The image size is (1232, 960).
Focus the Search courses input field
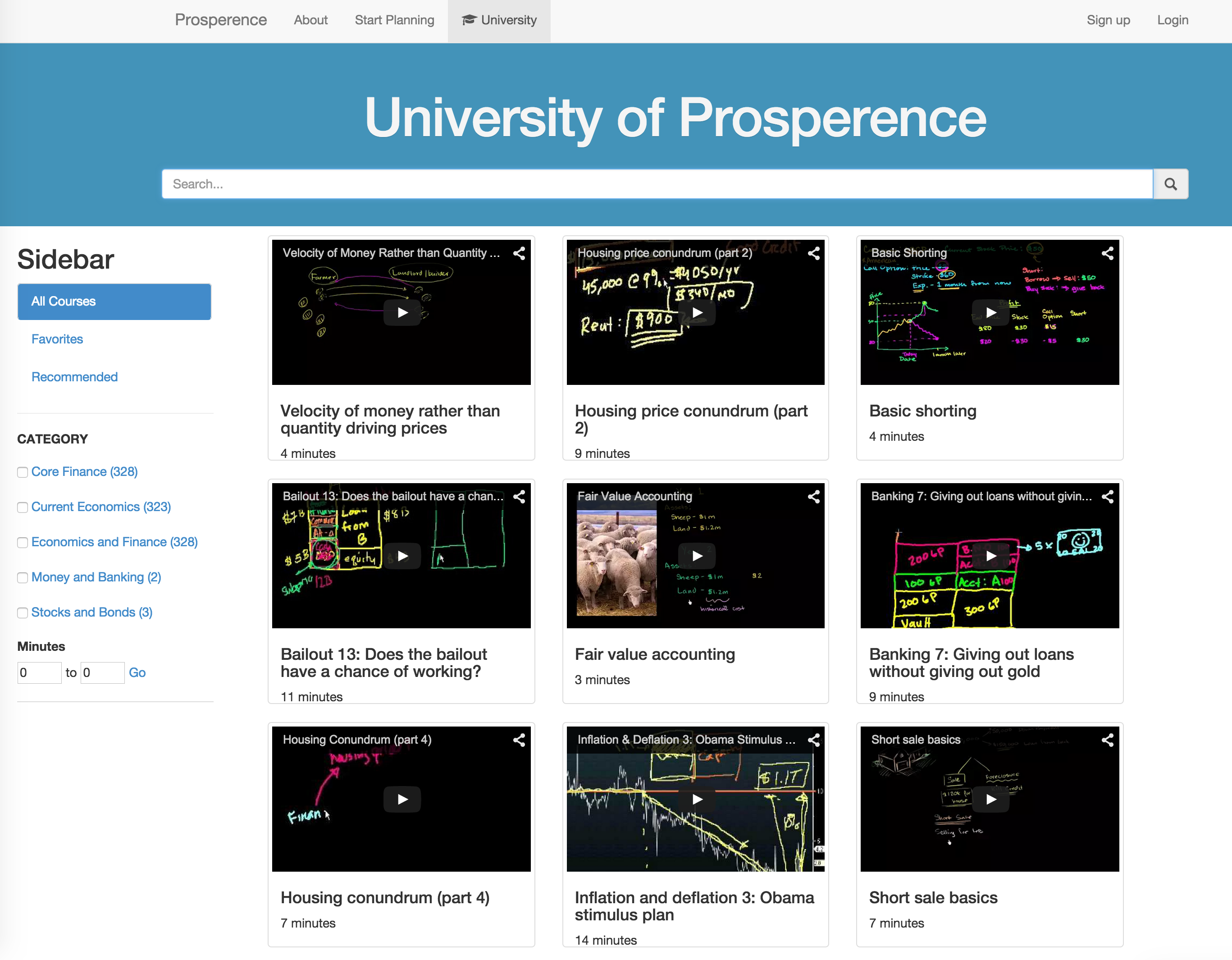coord(657,184)
